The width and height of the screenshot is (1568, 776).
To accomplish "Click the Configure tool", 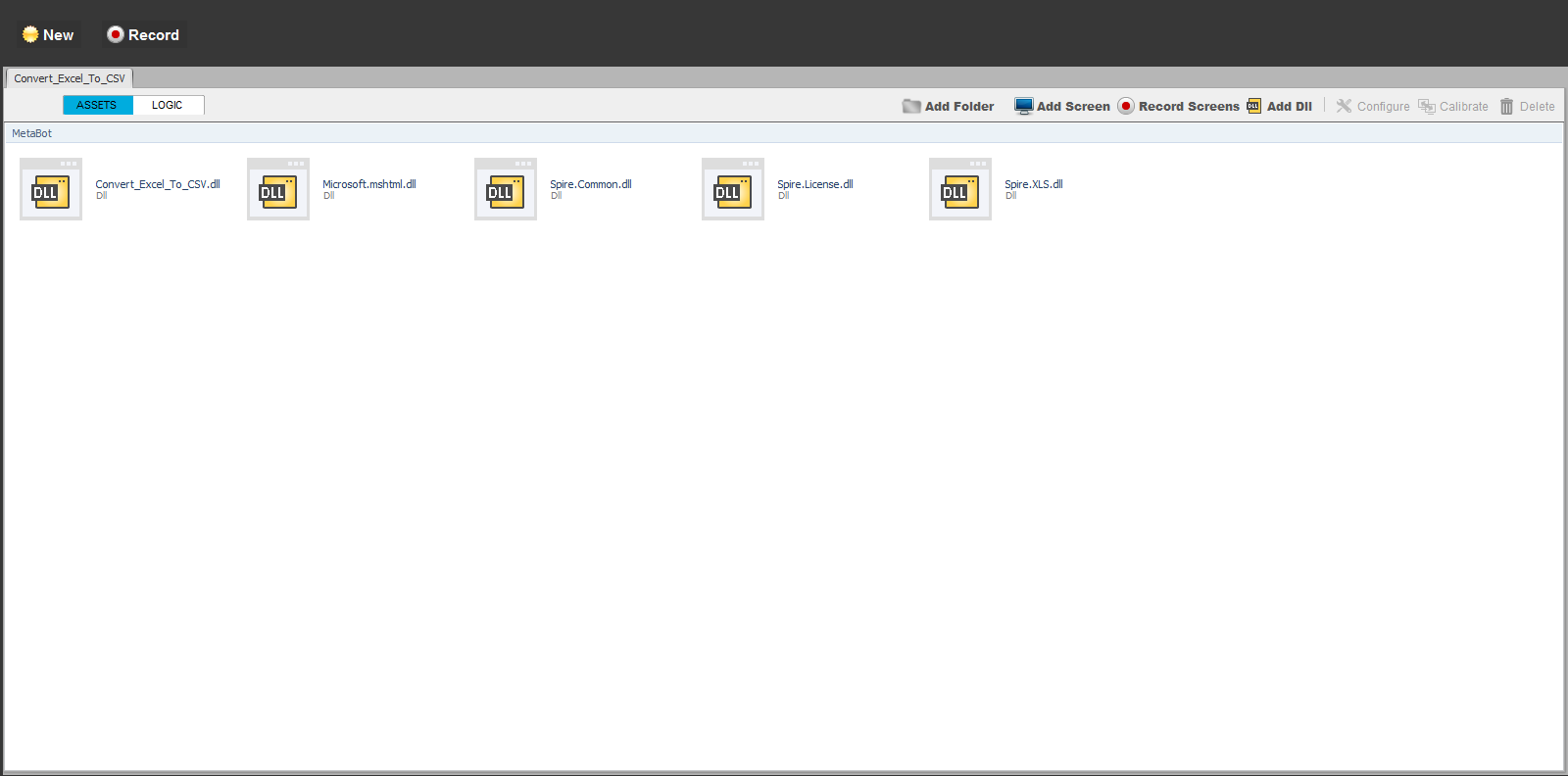I will pos(1372,106).
